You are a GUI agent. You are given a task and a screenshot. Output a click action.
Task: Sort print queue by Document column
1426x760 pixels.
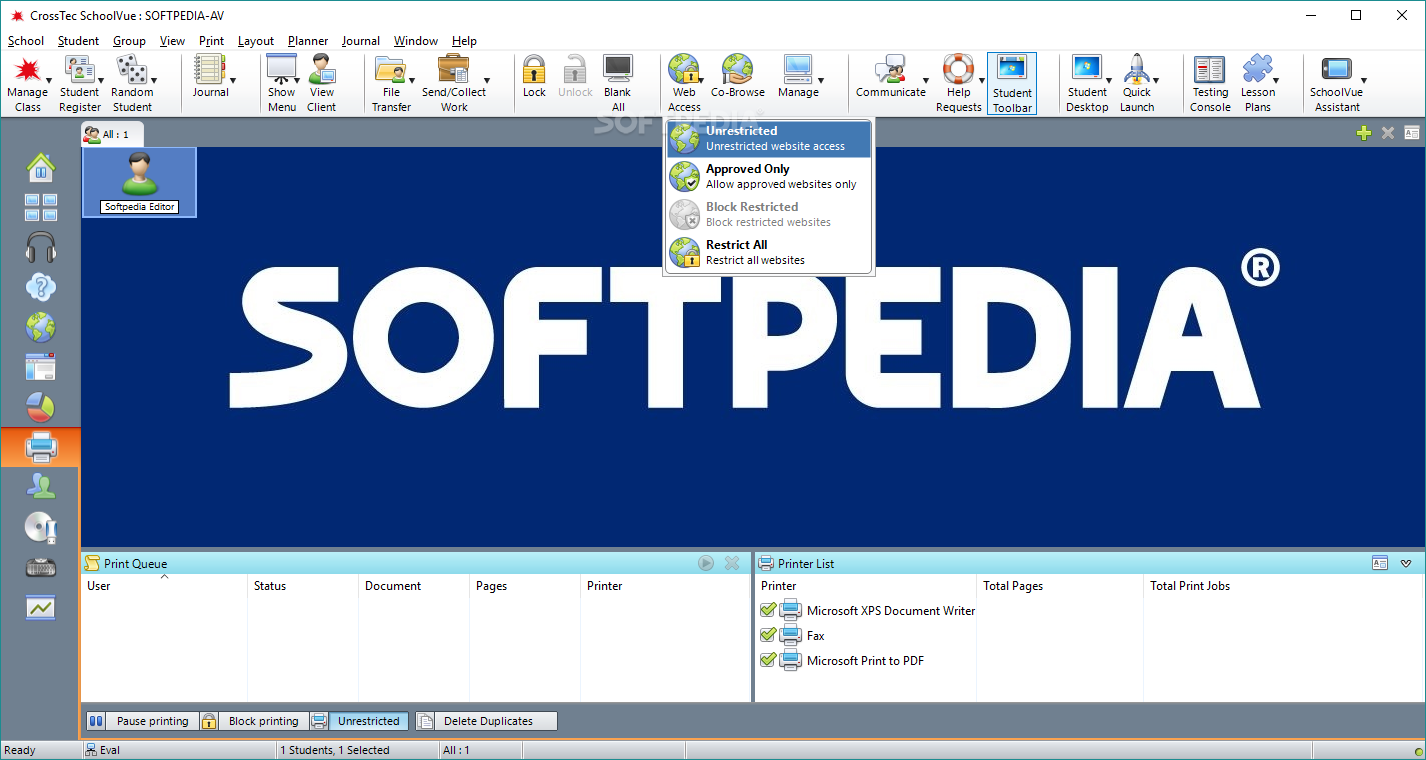[413, 586]
